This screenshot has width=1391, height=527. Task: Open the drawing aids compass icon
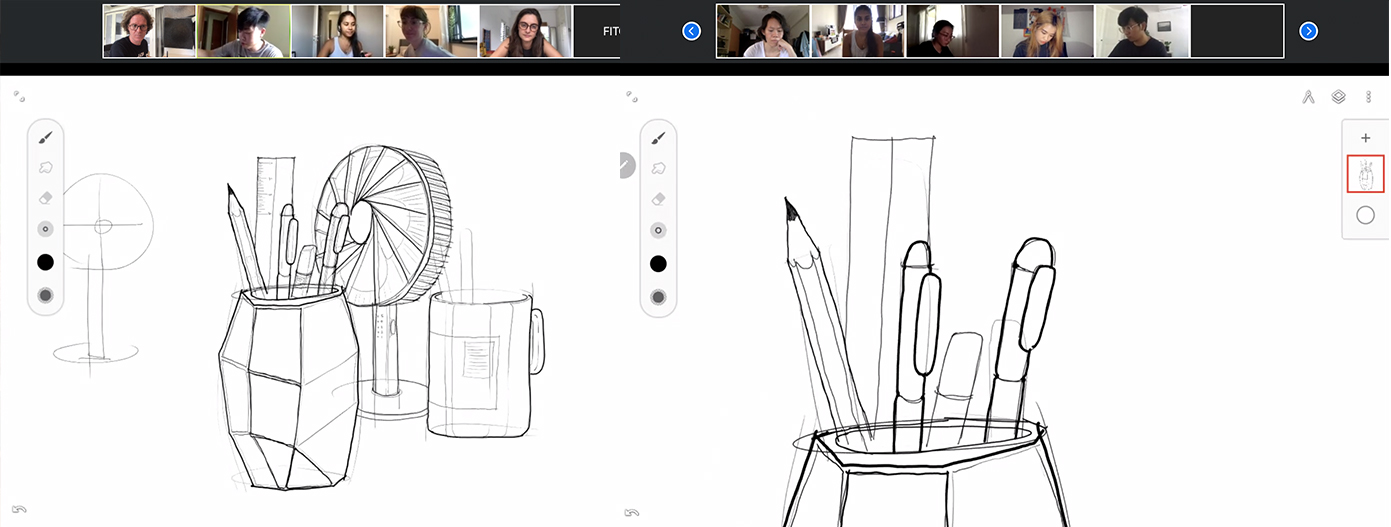(x=1308, y=97)
